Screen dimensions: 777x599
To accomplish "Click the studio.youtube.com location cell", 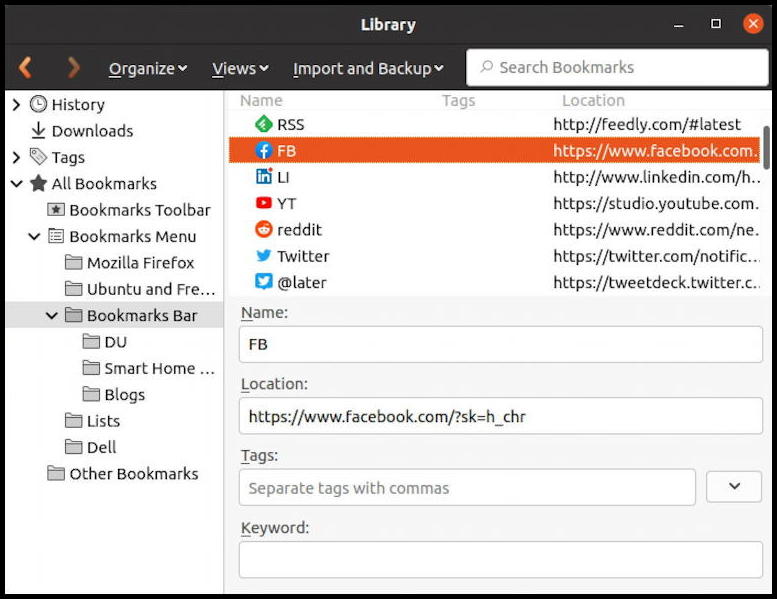I will [656, 203].
